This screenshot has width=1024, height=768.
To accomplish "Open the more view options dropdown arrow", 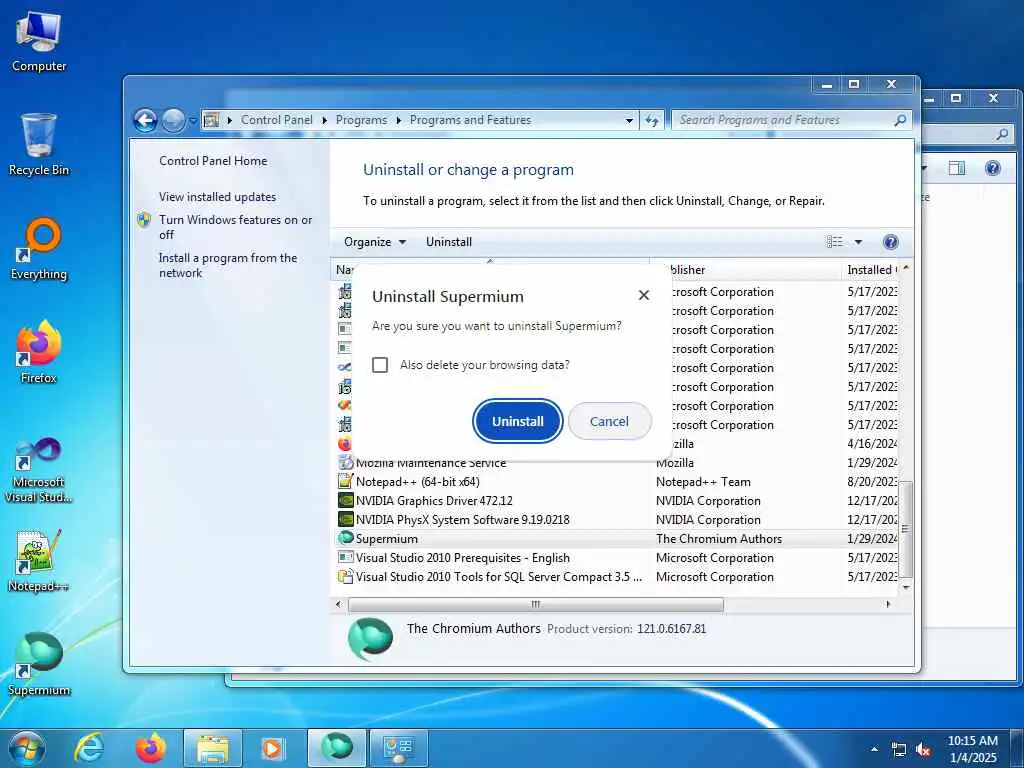I will (858, 242).
